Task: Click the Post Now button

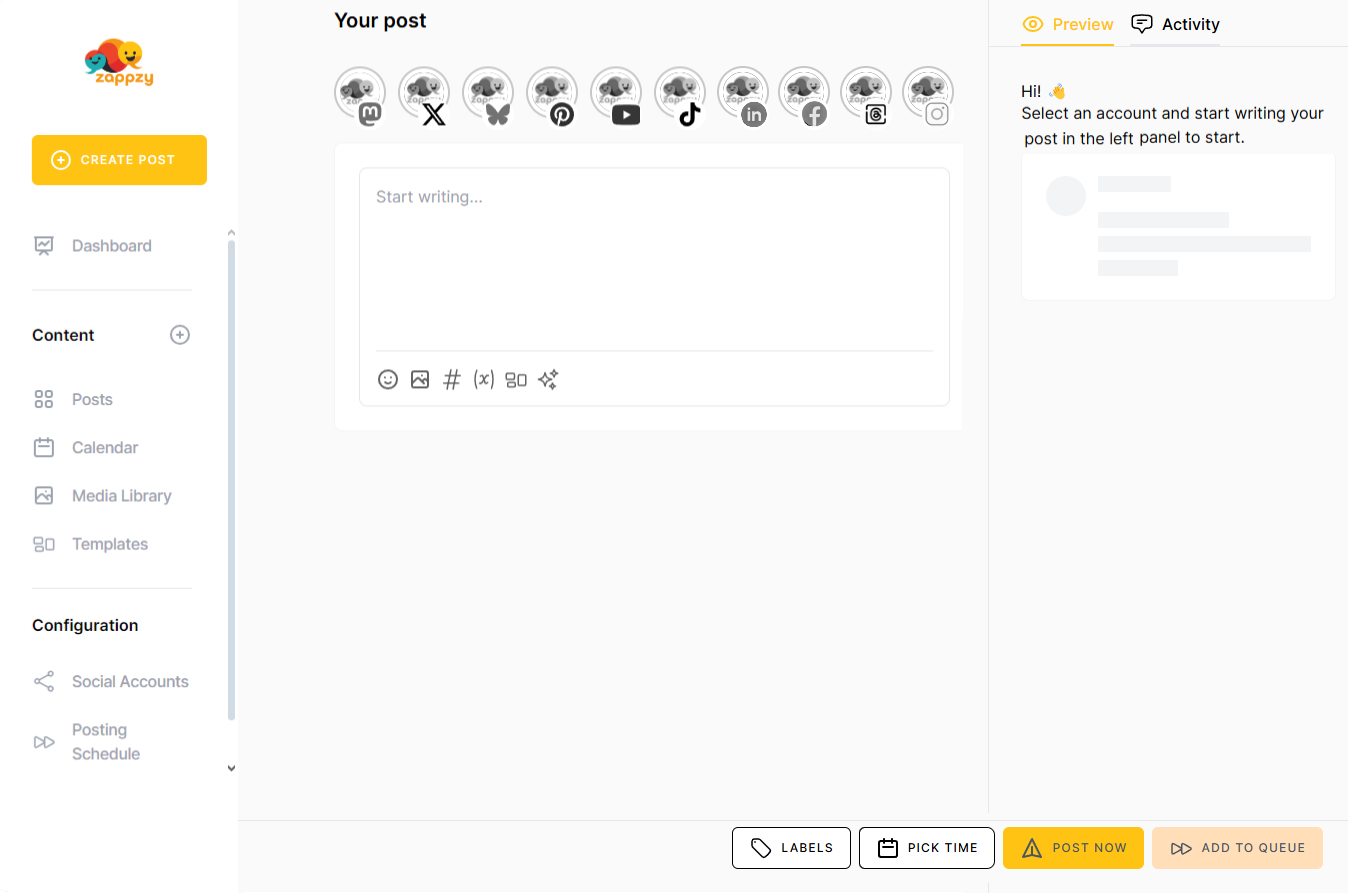Action: 1073,848
